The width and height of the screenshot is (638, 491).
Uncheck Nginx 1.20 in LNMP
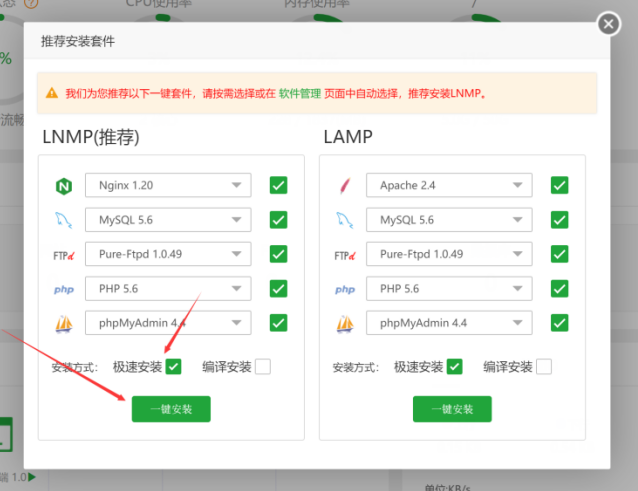point(279,185)
